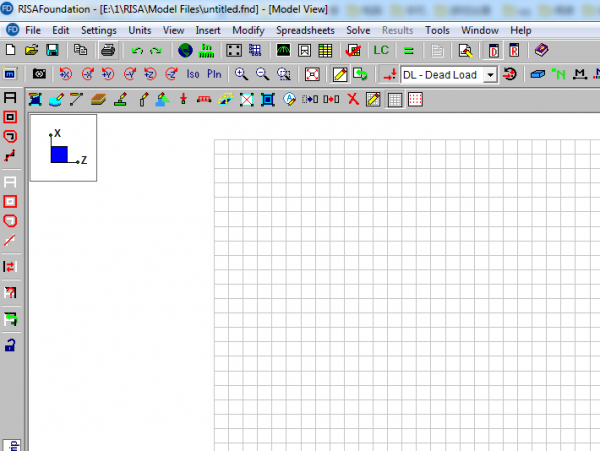Open global parameters globe icon
The image size is (600, 451).
[x=185, y=50]
